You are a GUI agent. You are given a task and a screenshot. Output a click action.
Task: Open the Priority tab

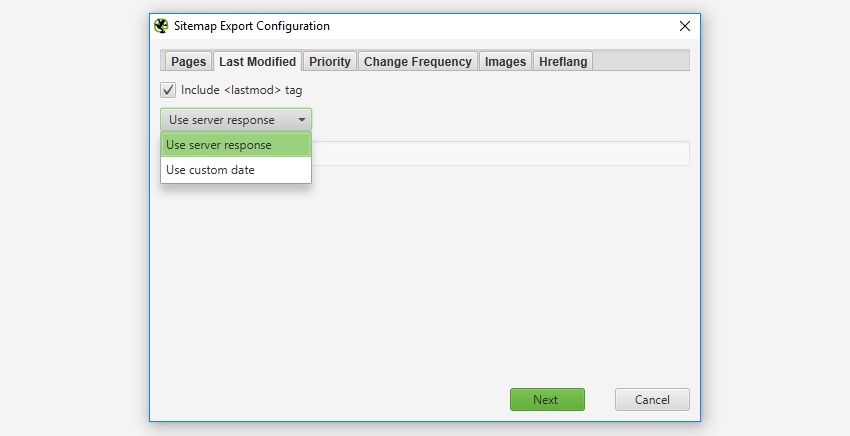pyautogui.click(x=330, y=62)
